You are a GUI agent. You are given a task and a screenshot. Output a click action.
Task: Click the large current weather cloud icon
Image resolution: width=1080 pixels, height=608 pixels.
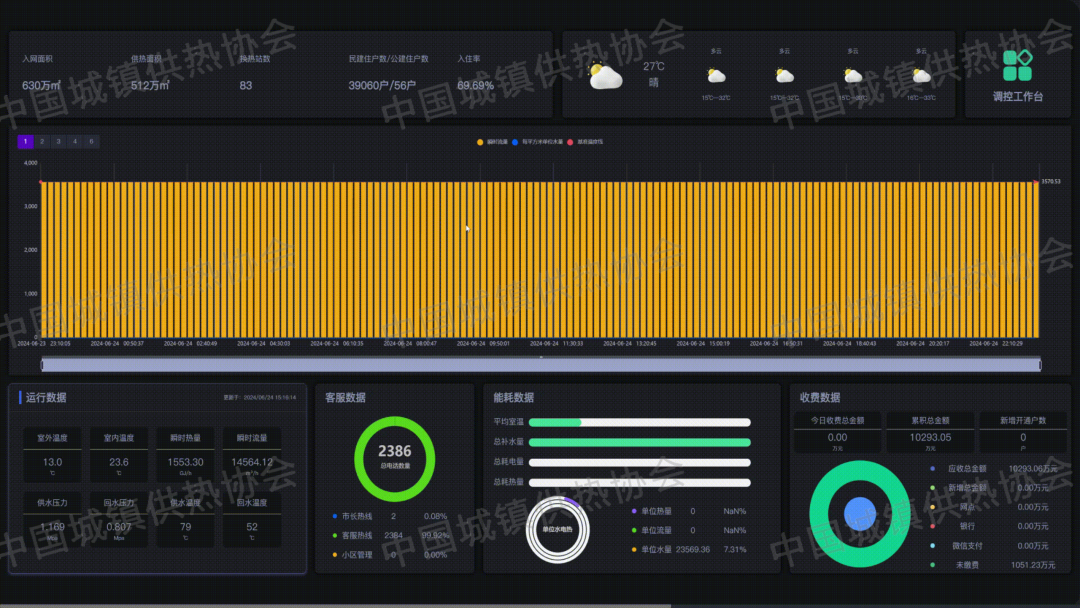[x=605, y=75]
